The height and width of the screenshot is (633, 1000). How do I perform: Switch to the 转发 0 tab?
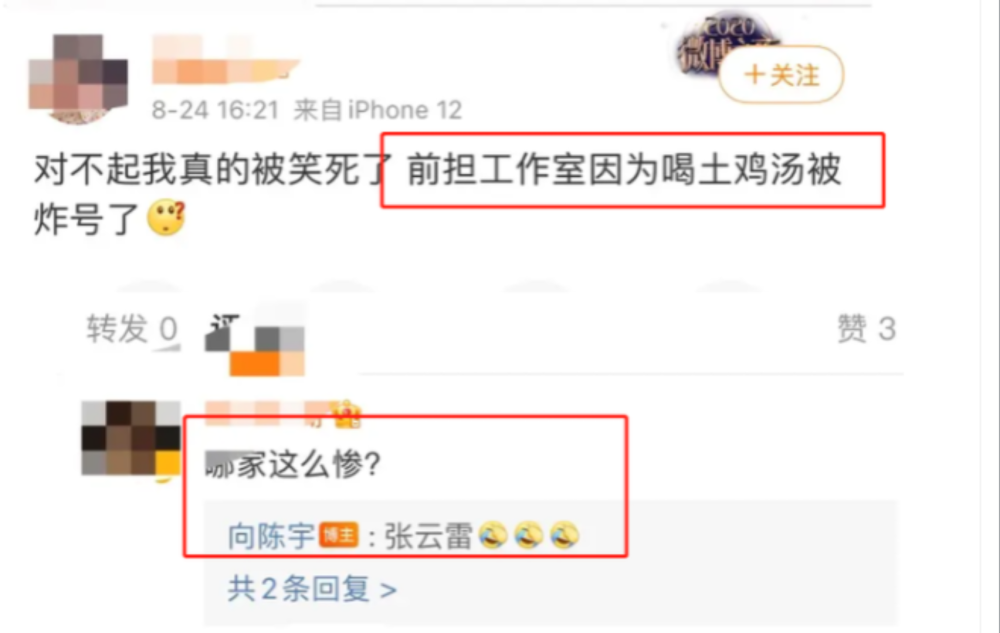pyautogui.click(x=132, y=329)
